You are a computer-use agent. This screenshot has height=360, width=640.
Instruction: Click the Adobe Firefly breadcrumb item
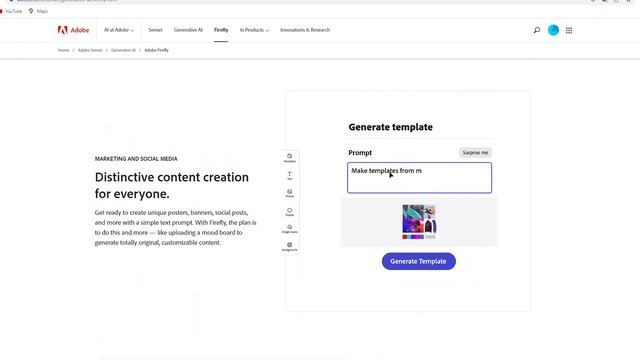(156, 50)
